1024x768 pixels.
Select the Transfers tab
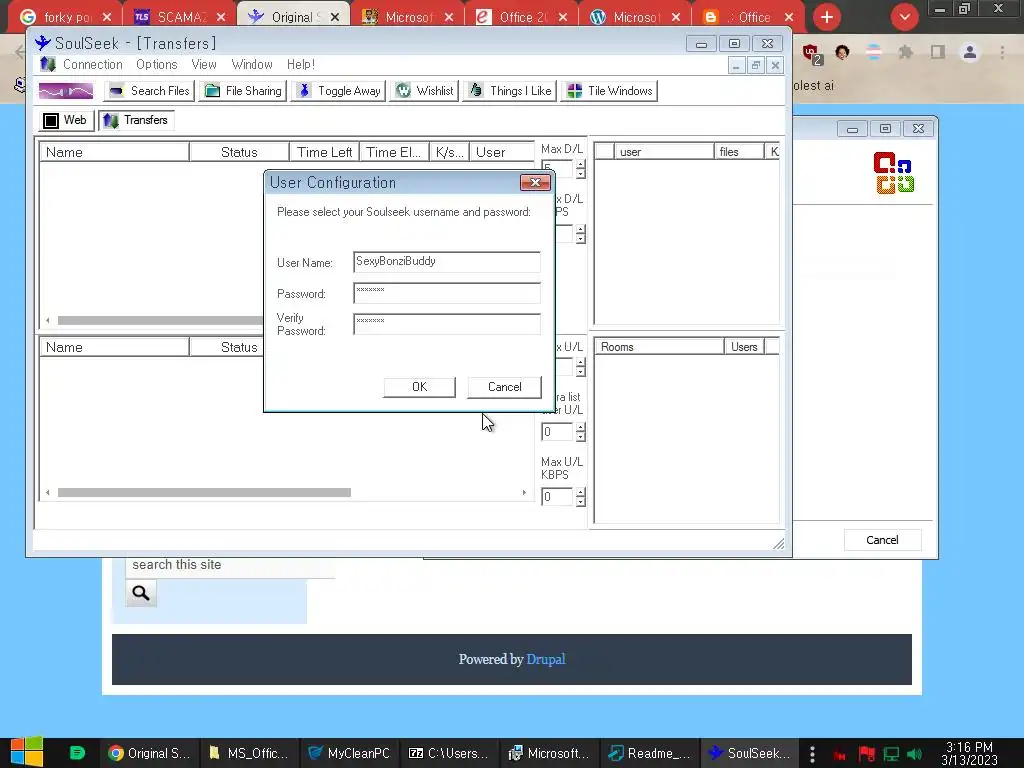click(x=136, y=120)
